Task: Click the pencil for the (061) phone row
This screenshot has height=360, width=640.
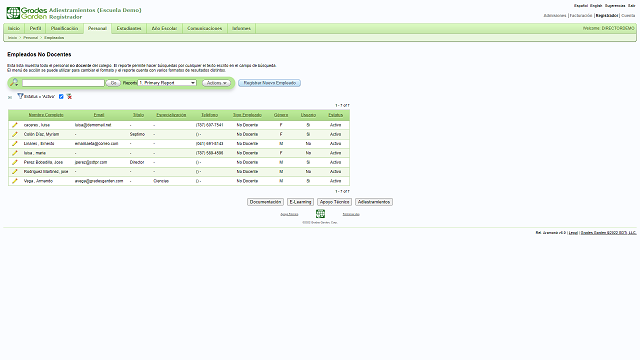Action: coord(15,144)
